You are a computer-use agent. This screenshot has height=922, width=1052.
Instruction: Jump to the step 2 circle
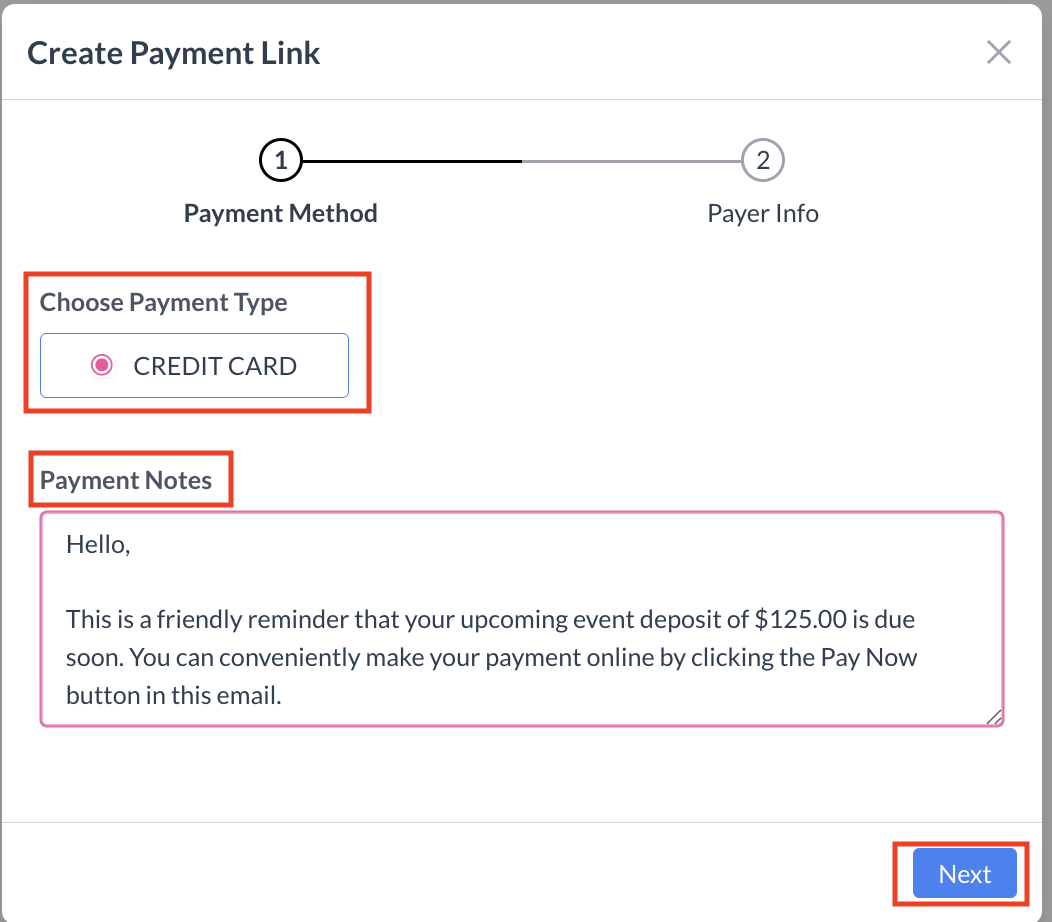(x=762, y=160)
